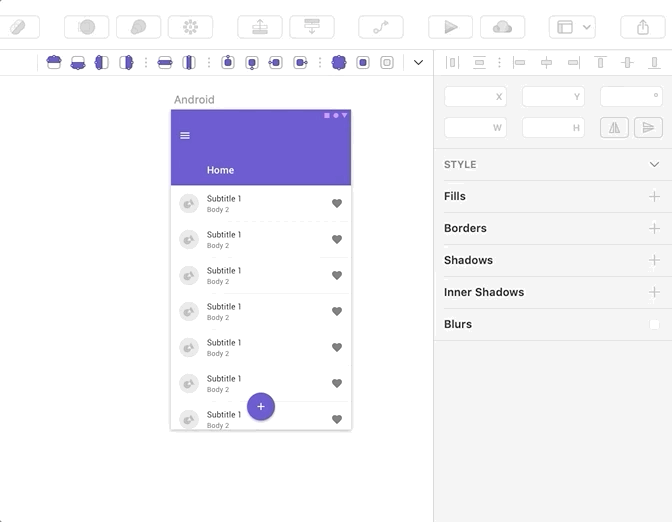
Task: Add a new Fill with plus
Action: [x=654, y=196]
